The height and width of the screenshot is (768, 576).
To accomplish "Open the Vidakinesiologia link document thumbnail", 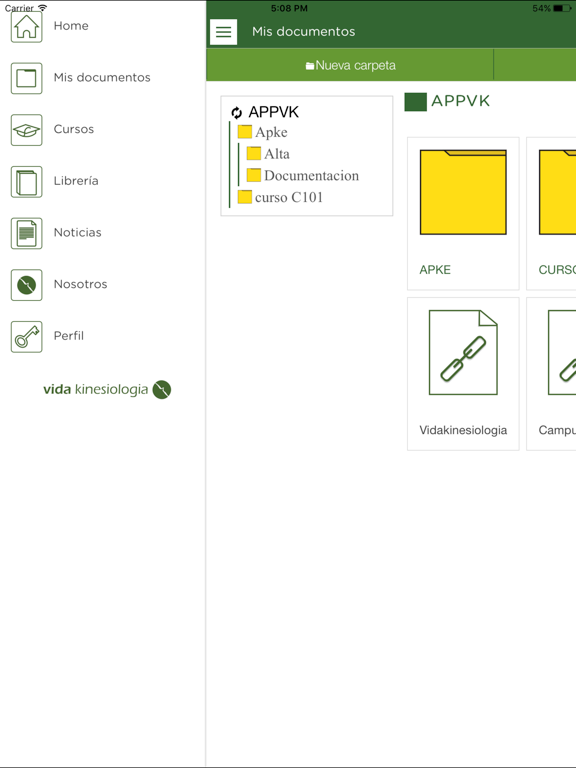I will point(463,352).
